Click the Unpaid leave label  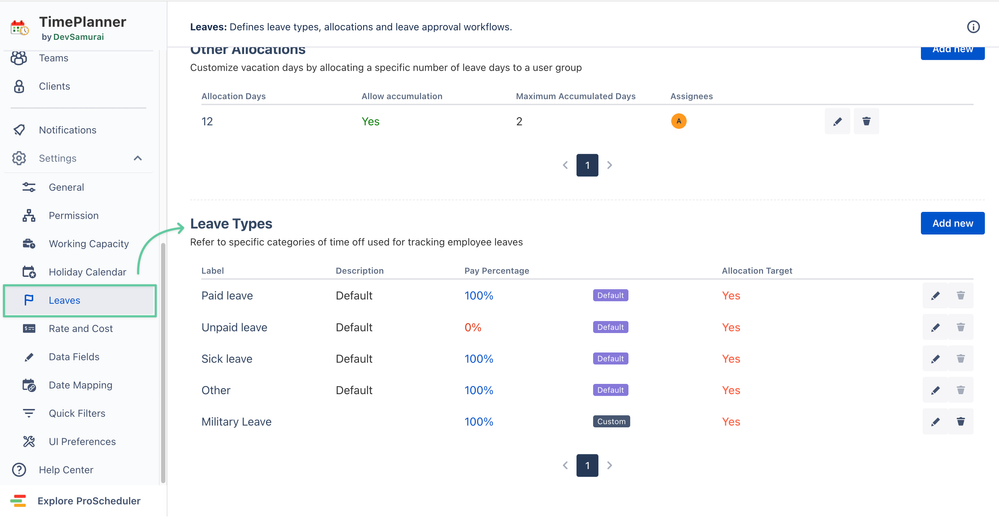click(x=234, y=327)
